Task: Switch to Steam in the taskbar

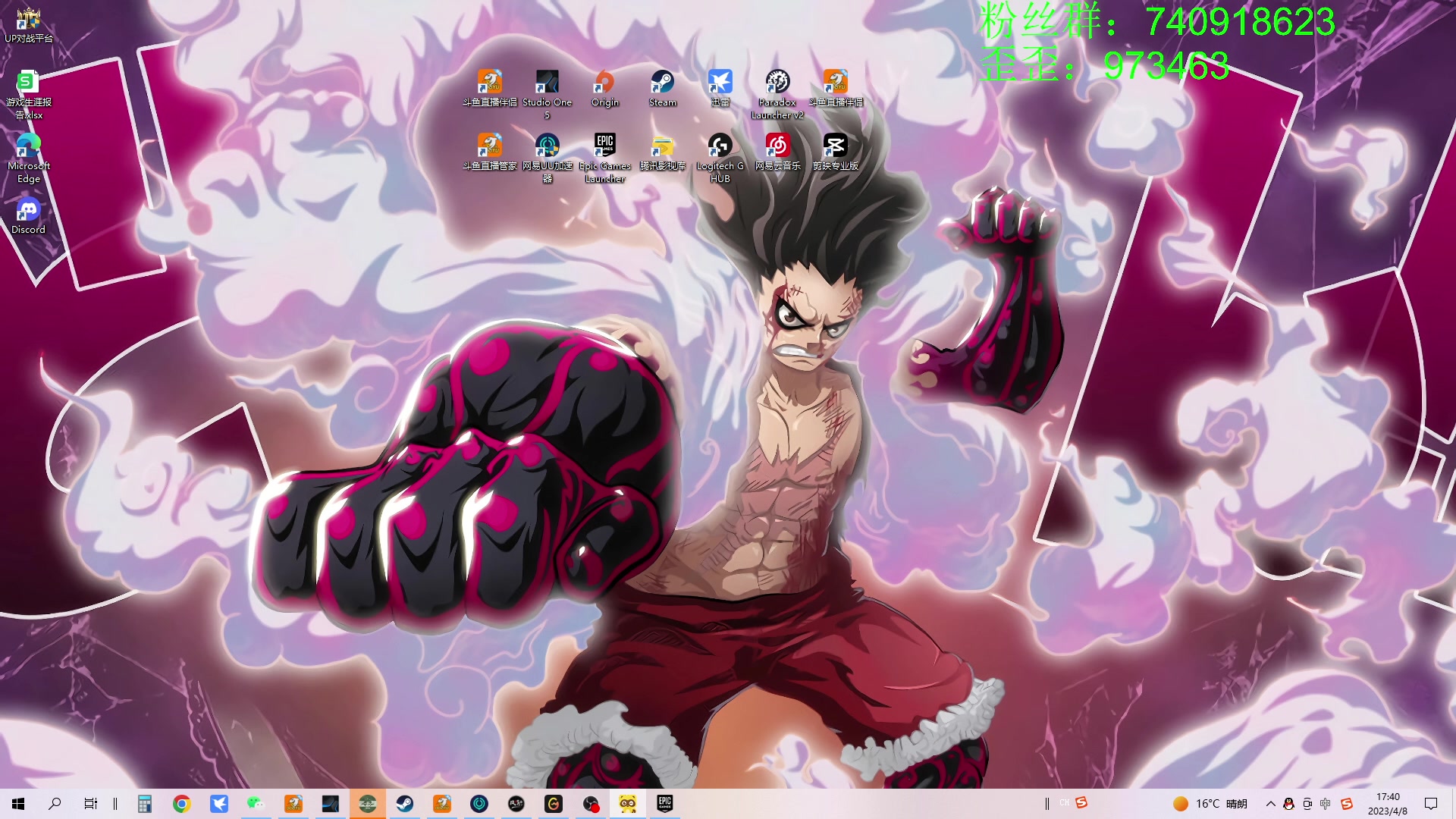Action: coord(405,804)
